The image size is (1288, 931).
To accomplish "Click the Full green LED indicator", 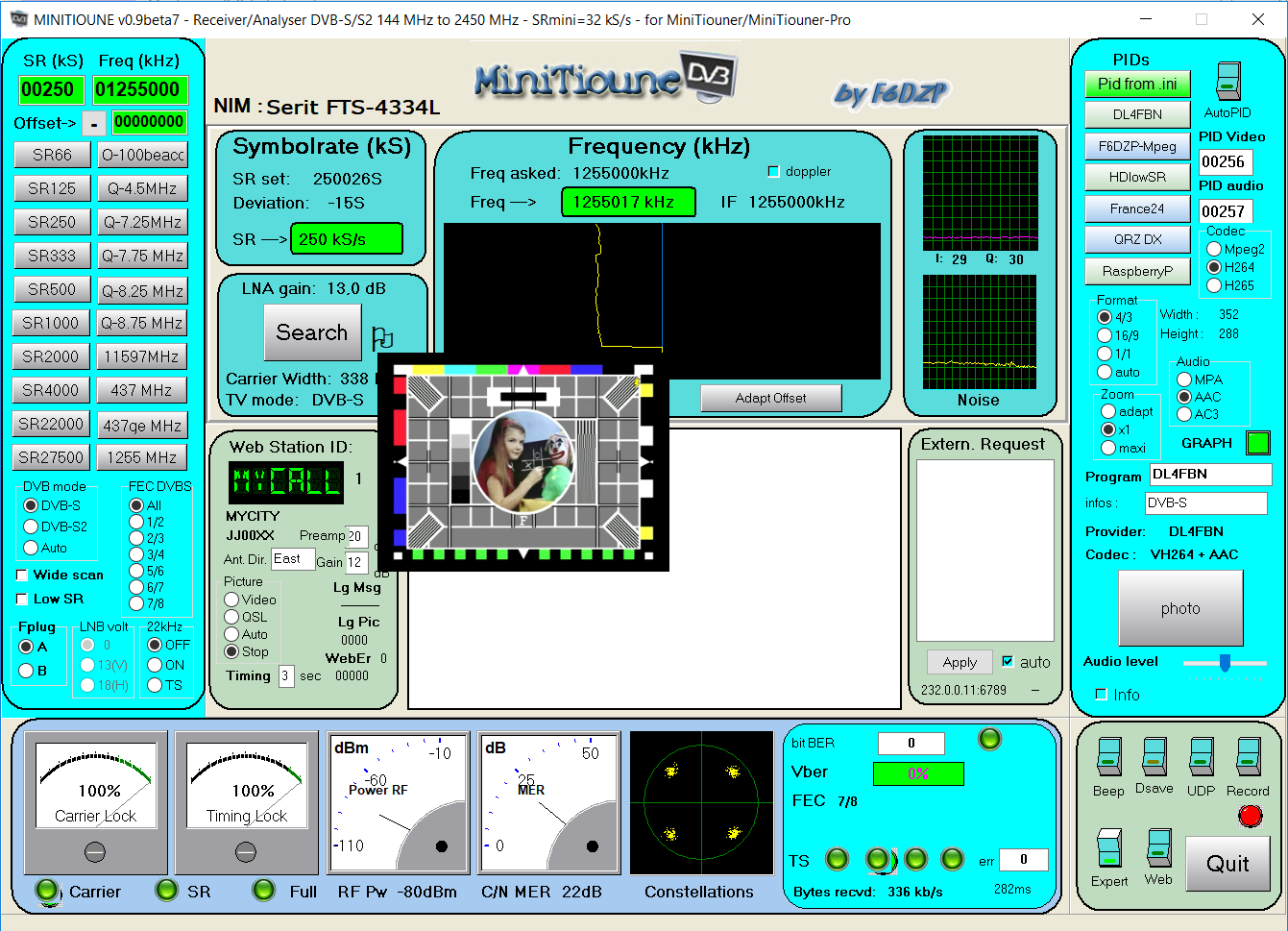I will pyautogui.click(x=264, y=891).
